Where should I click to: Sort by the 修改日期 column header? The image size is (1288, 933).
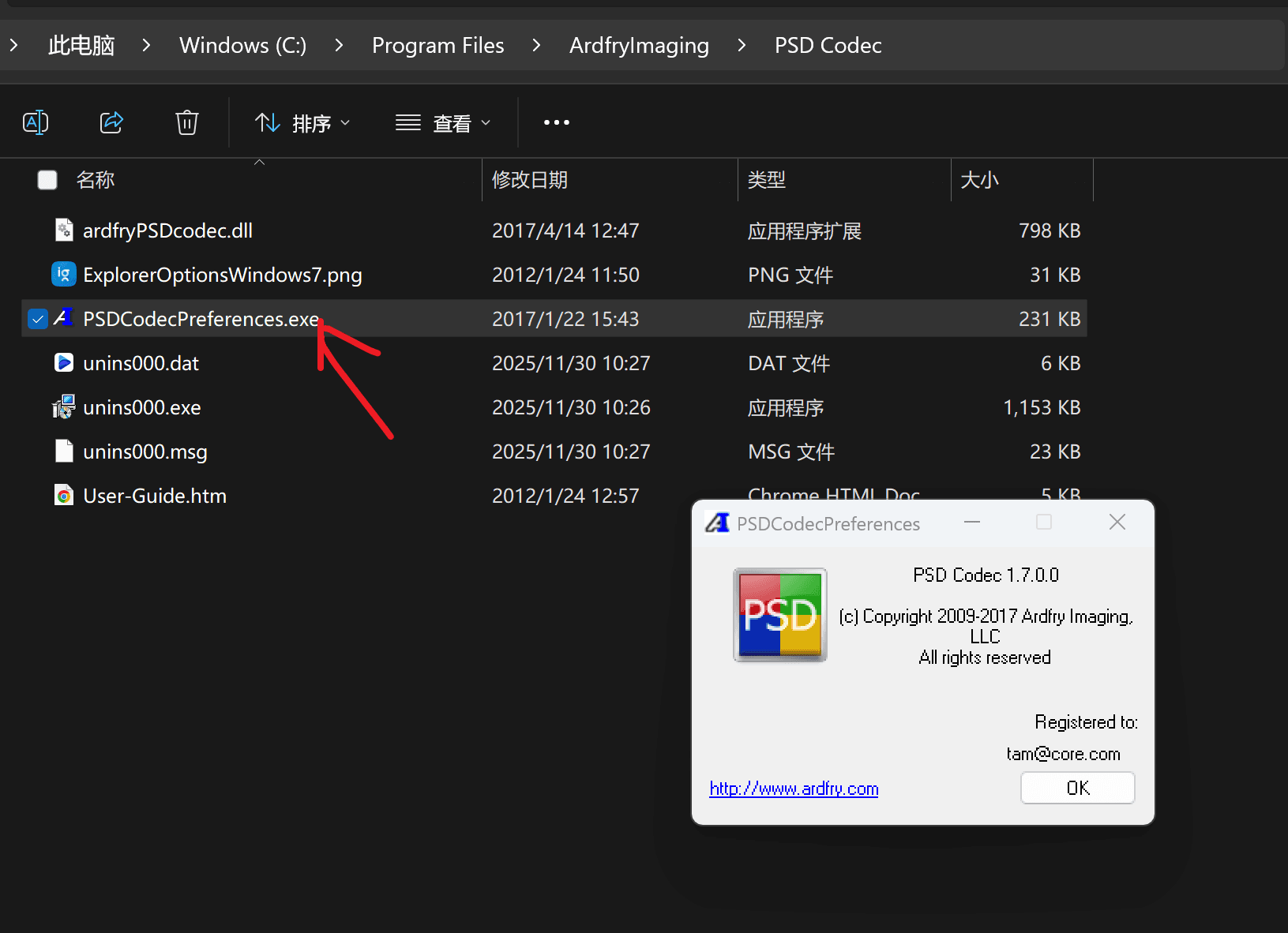(530, 180)
